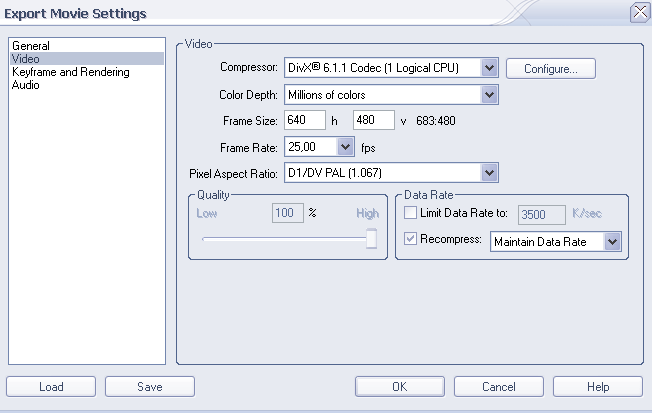Click the Load button
Viewport: 652px width, 413px height.
(51, 387)
